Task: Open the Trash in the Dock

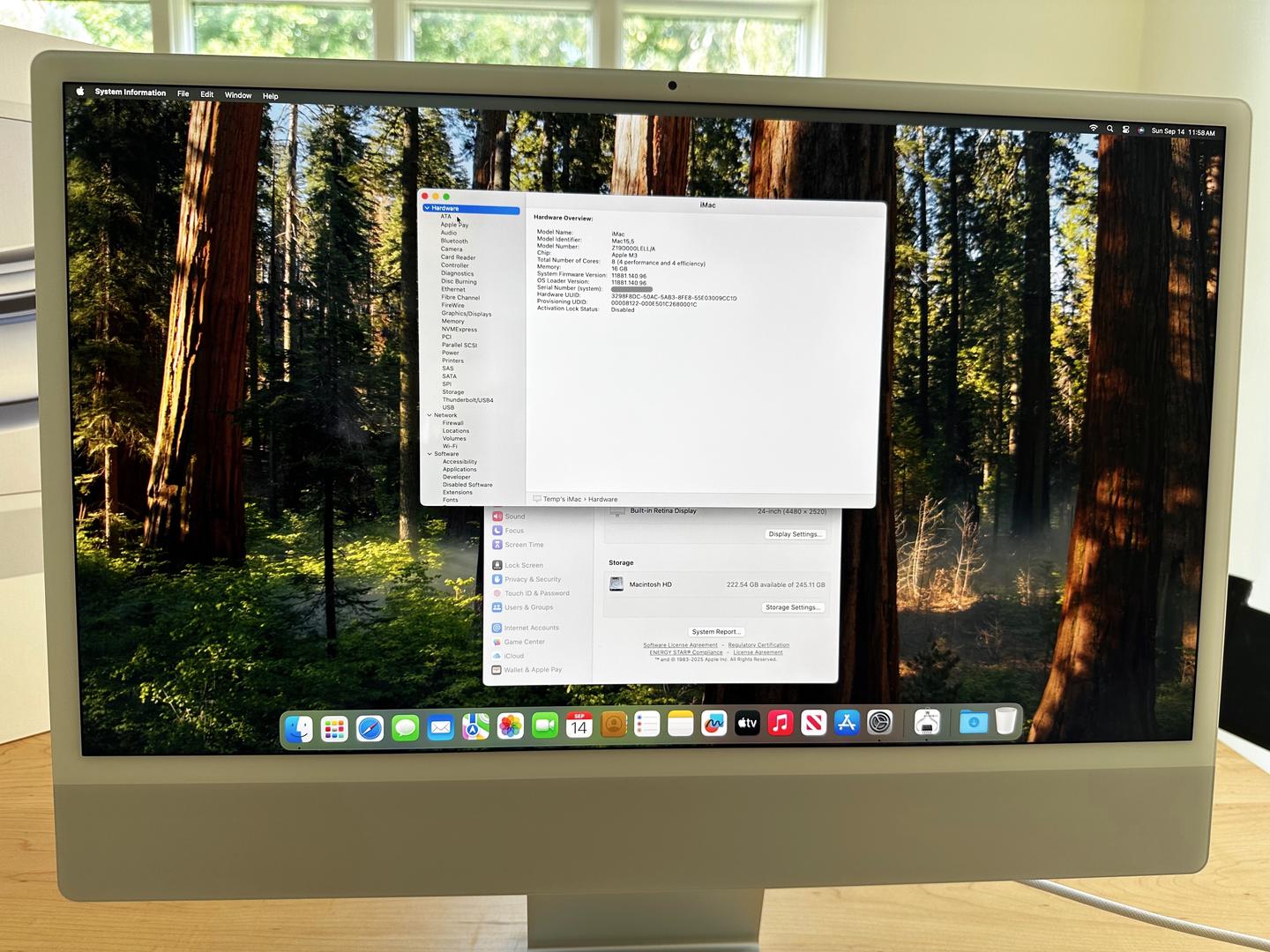Action: point(1005,721)
